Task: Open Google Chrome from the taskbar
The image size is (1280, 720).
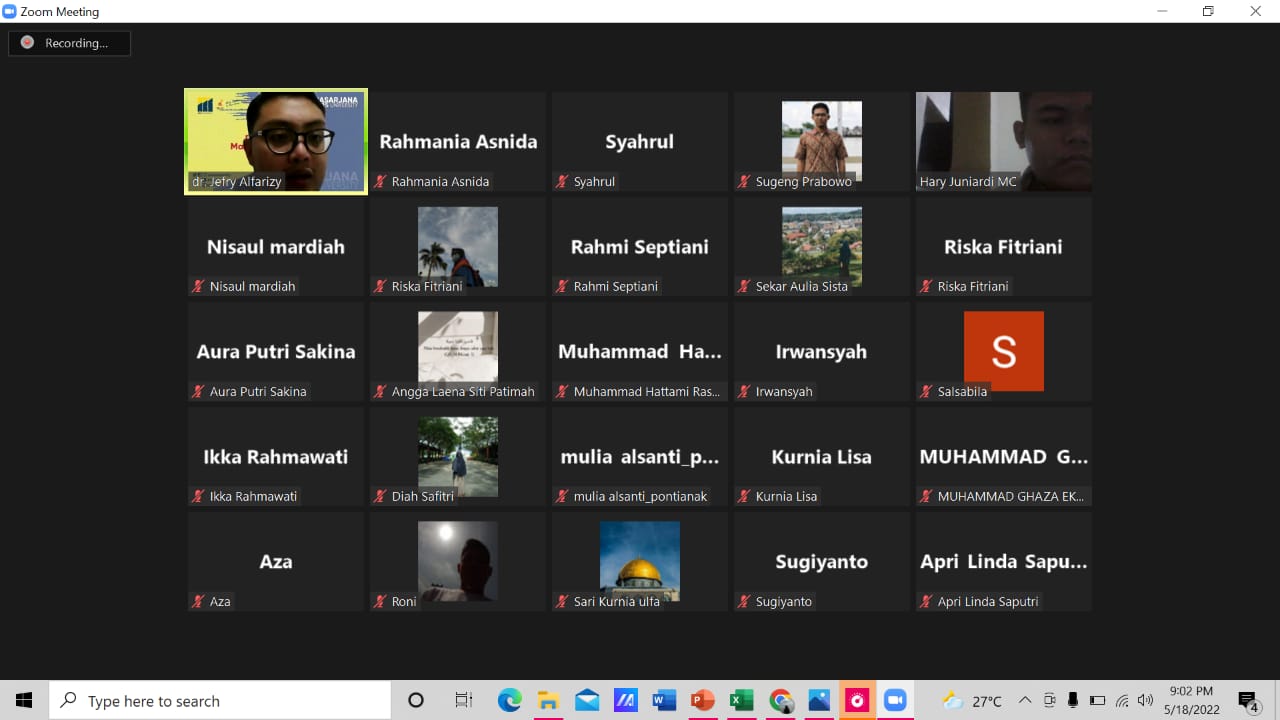Action: point(781,701)
